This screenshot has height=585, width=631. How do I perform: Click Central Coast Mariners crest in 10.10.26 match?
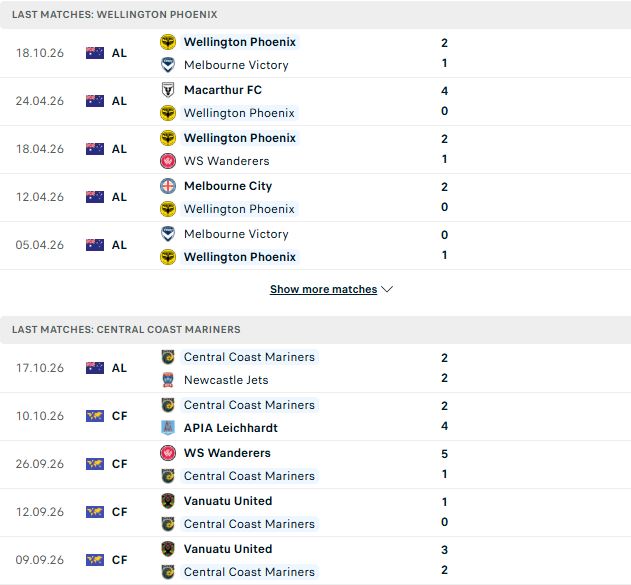168,405
